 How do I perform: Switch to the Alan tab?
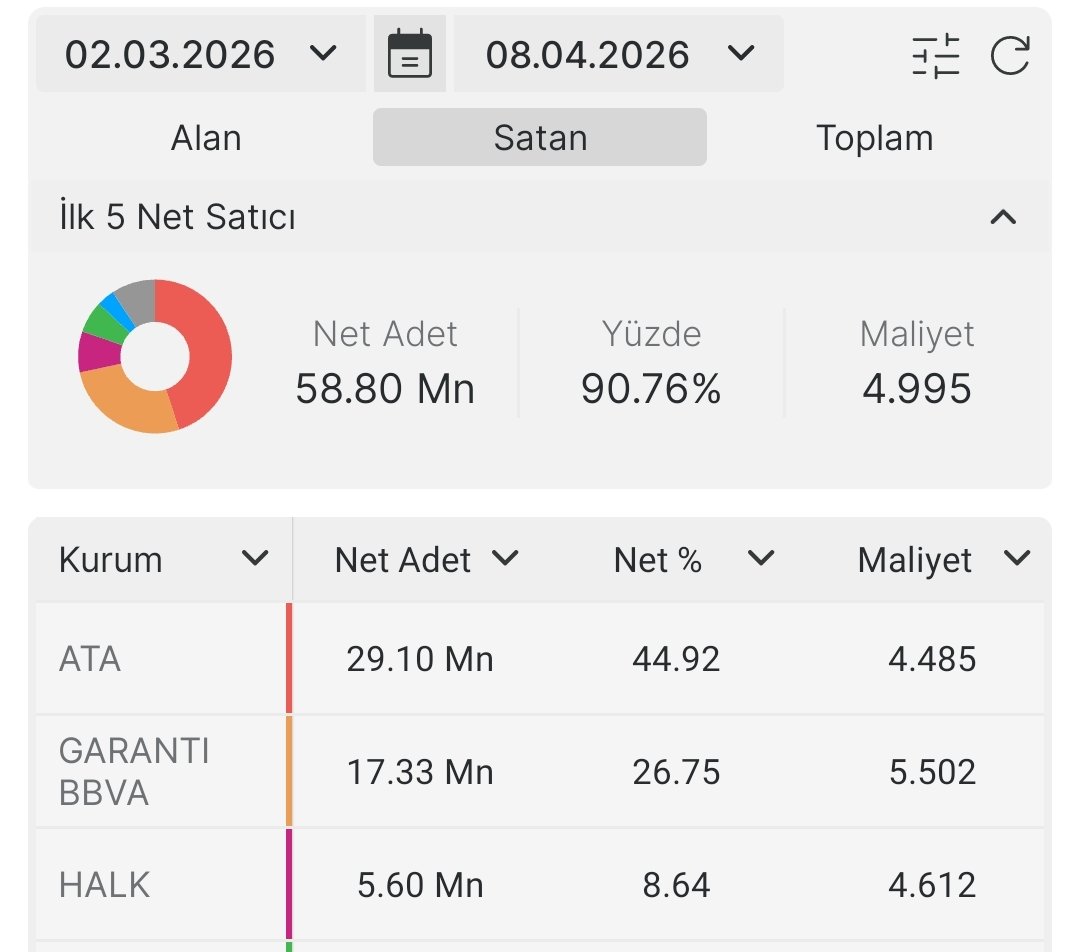pos(206,137)
